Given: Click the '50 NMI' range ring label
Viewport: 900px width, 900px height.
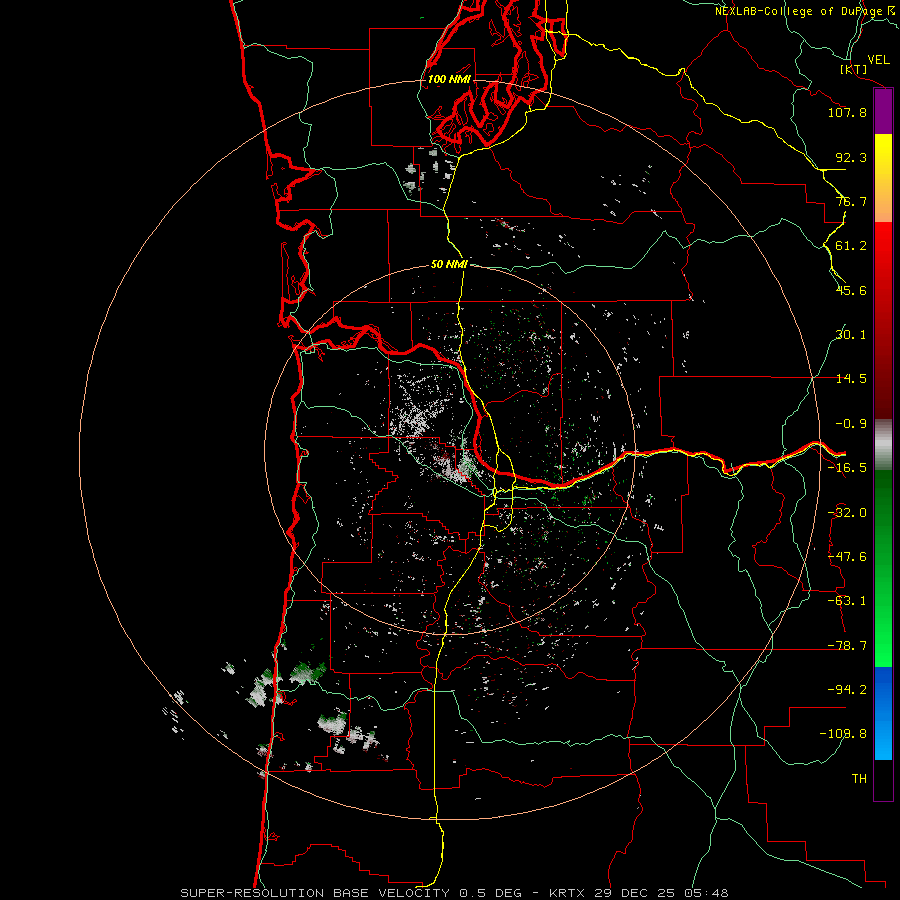Looking at the screenshot, I should pyautogui.click(x=449, y=264).
